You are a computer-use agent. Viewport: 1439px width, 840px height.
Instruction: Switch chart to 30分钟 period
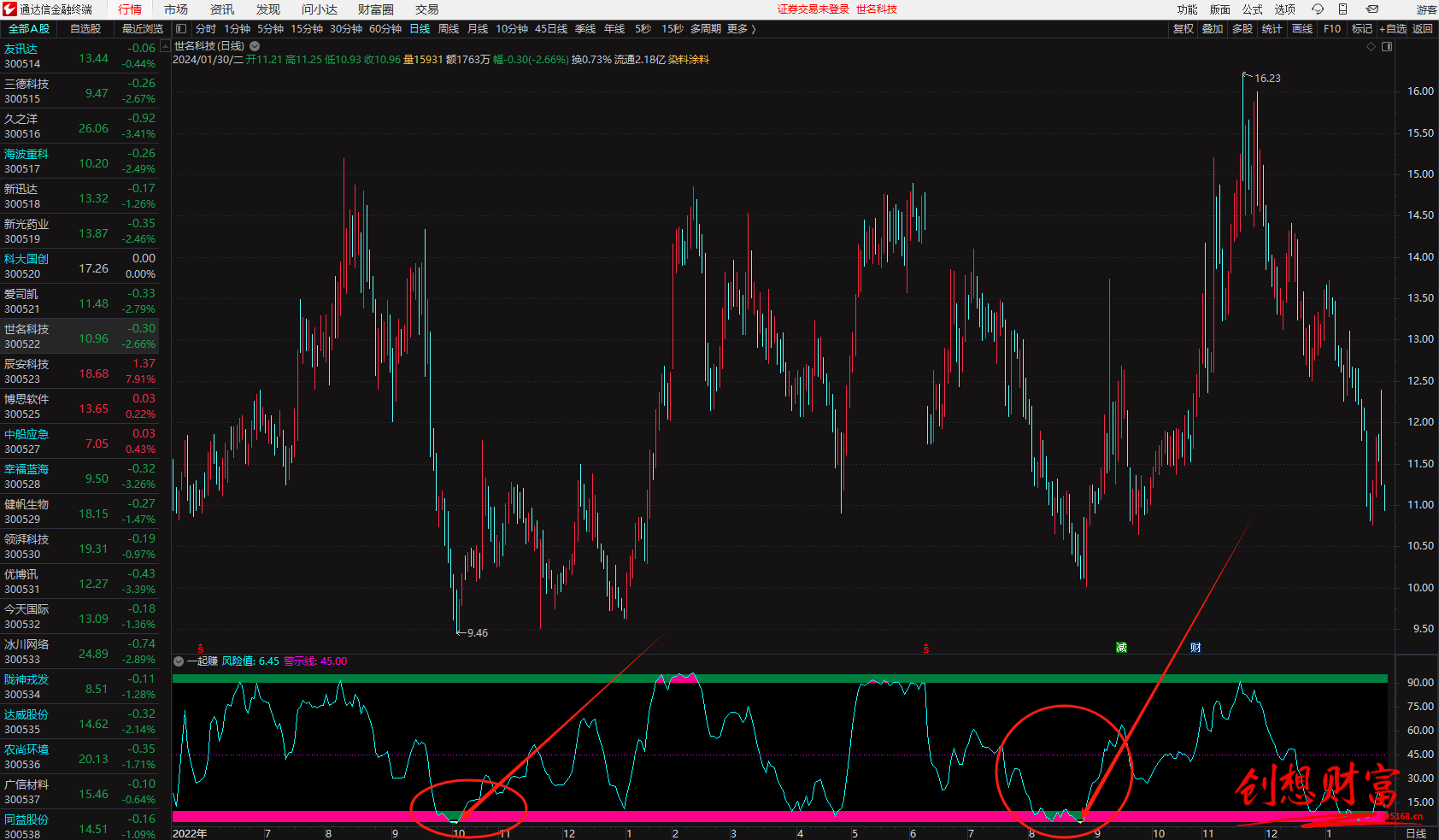346,29
